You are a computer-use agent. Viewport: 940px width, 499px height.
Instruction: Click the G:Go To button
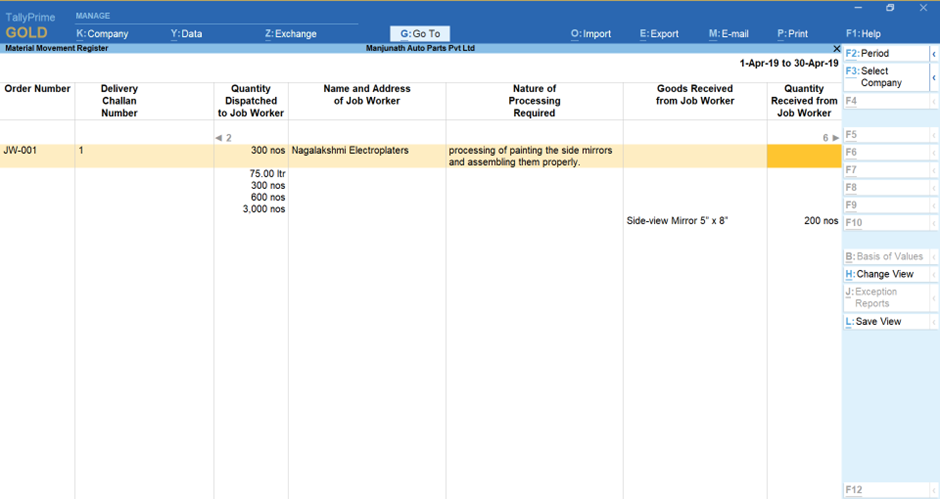420,34
